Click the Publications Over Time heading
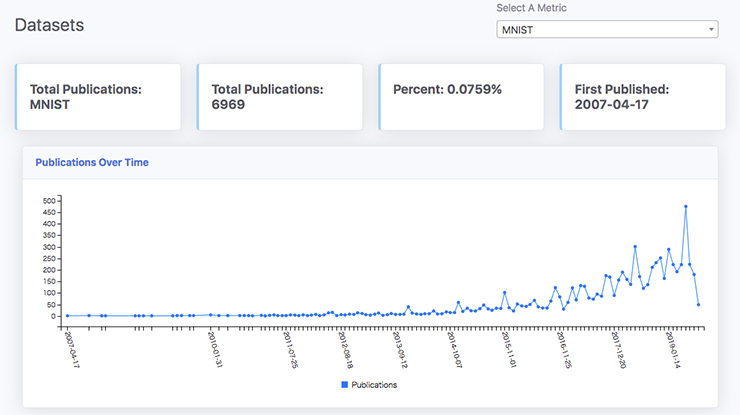The image size is (740, 415). click(92, 161)
